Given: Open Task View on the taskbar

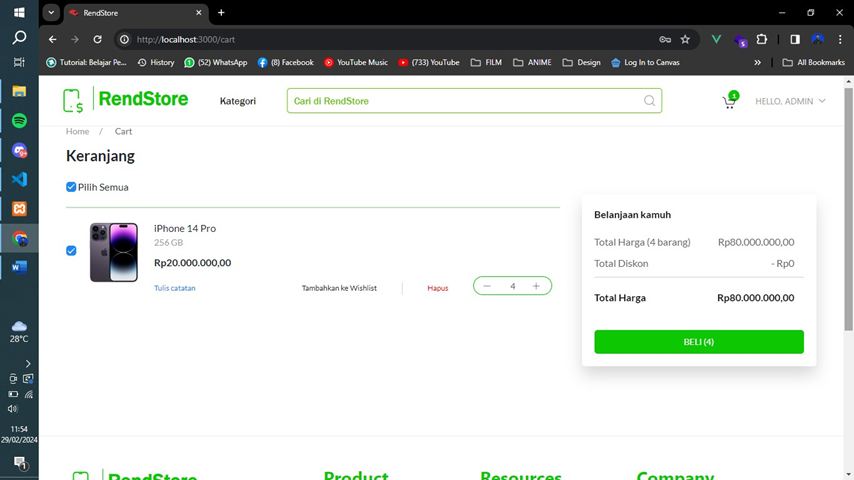Looking at the screenshot, I should click(x=19, y=62).
